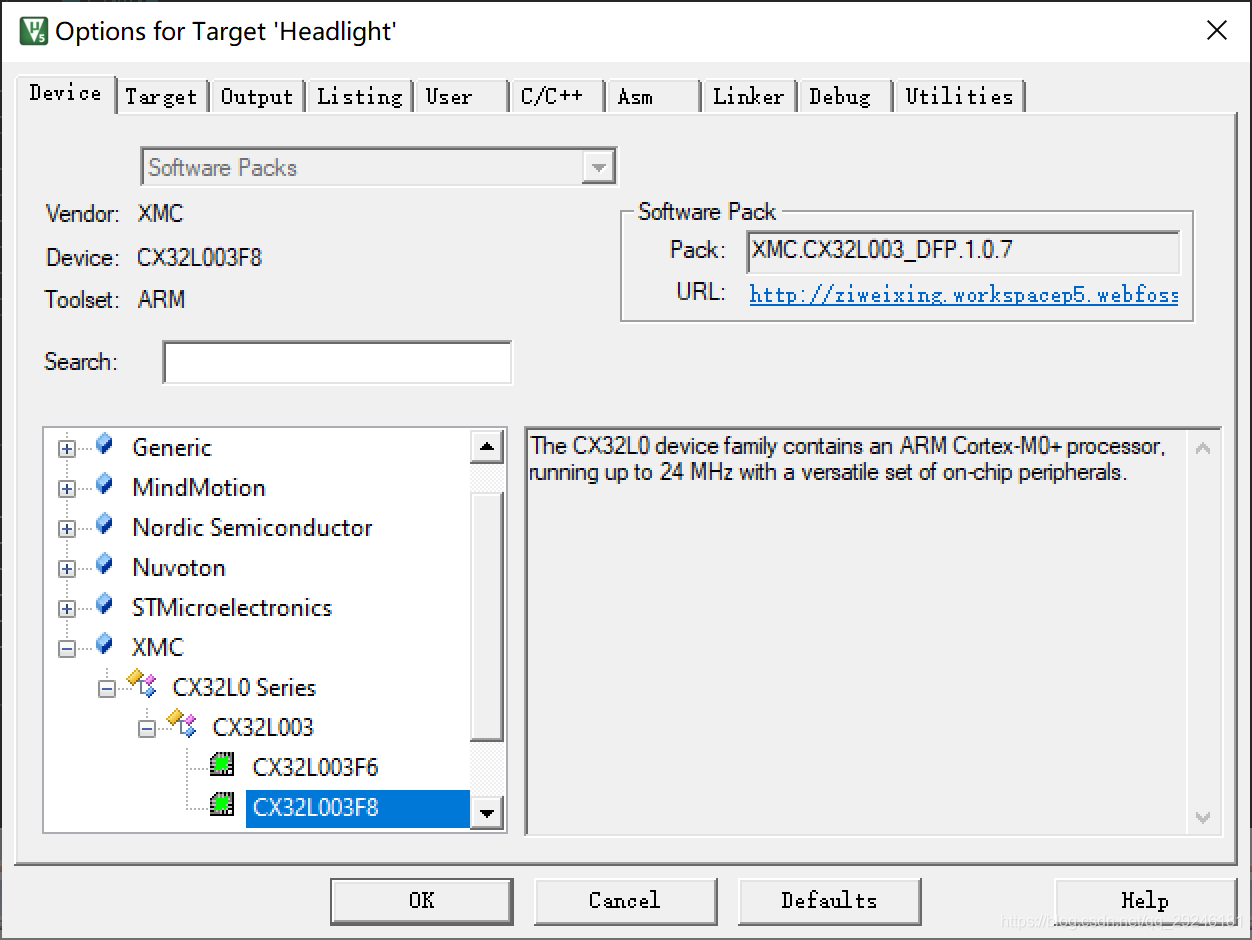The width and height of the screenshot is (1252, 940).
Task: Click description pane scrollbar down arrow
Action: pyautogui.click(x=1203, y=817)
